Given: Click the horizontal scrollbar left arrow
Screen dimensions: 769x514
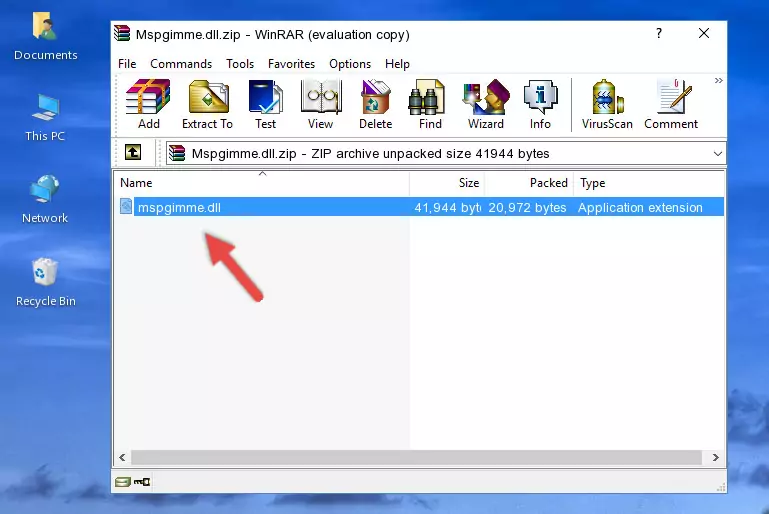Looking at the screenshot, I should tap(123, 458).
